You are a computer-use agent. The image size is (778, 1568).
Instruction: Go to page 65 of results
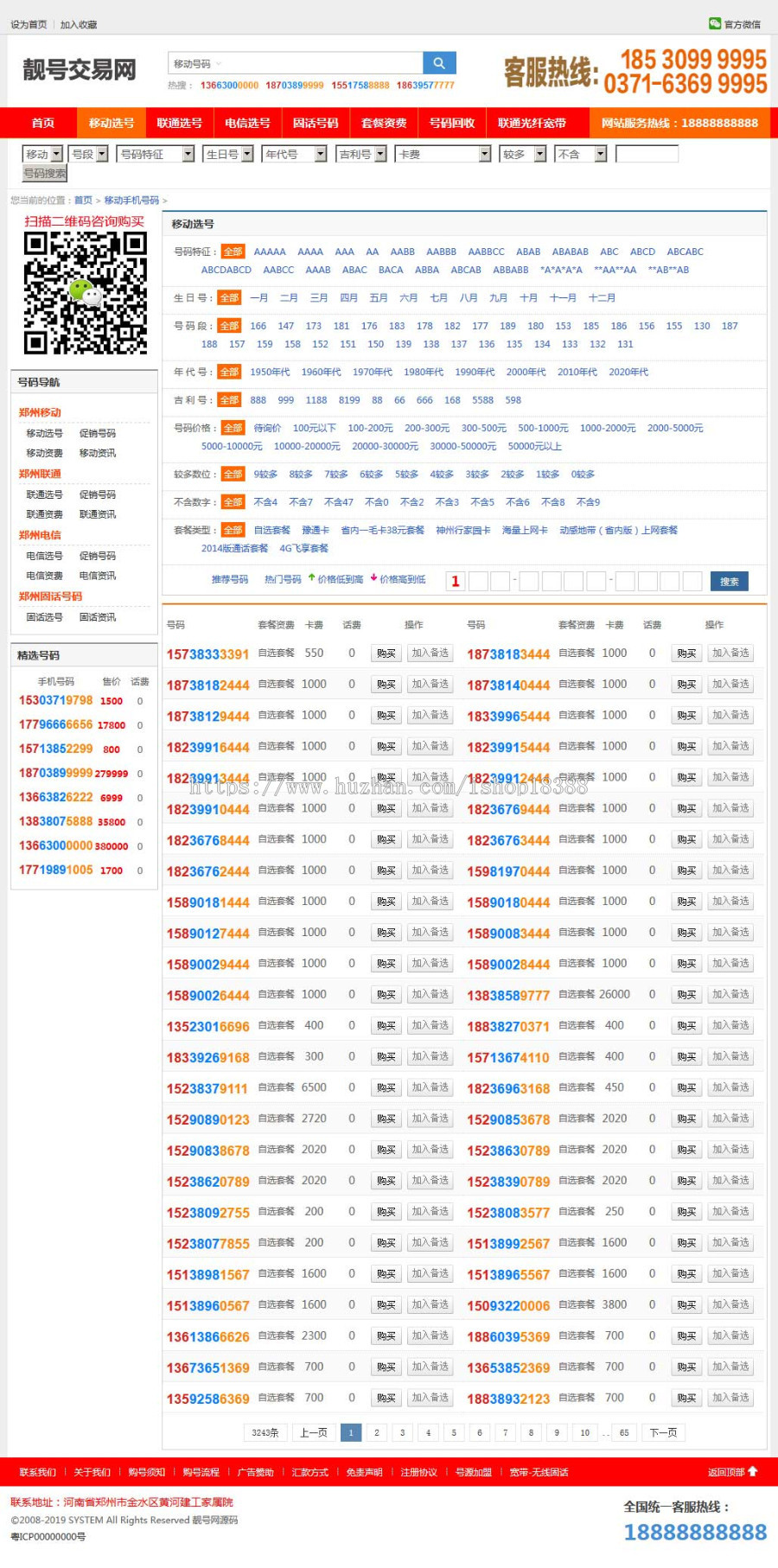[x=624, y=1432]
